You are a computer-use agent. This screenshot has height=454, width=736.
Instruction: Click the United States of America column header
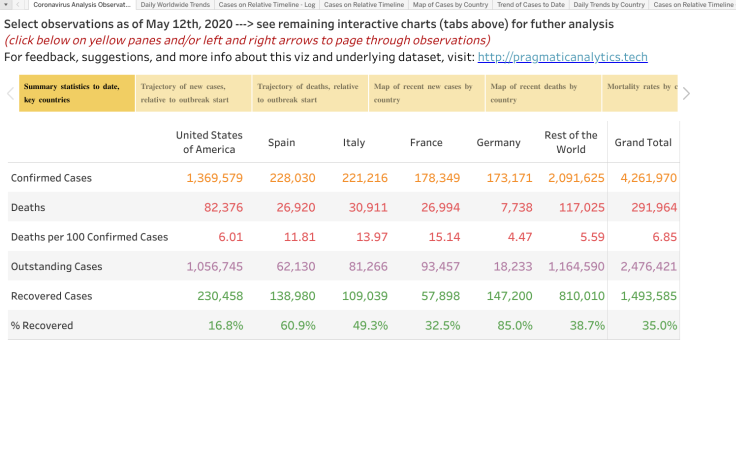point(209,142)
